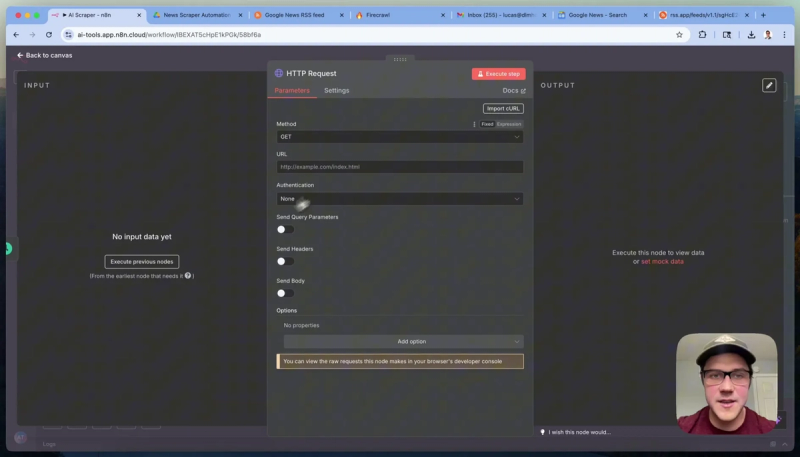
Task: Click the set mock data link
Action: click(662, 262)
